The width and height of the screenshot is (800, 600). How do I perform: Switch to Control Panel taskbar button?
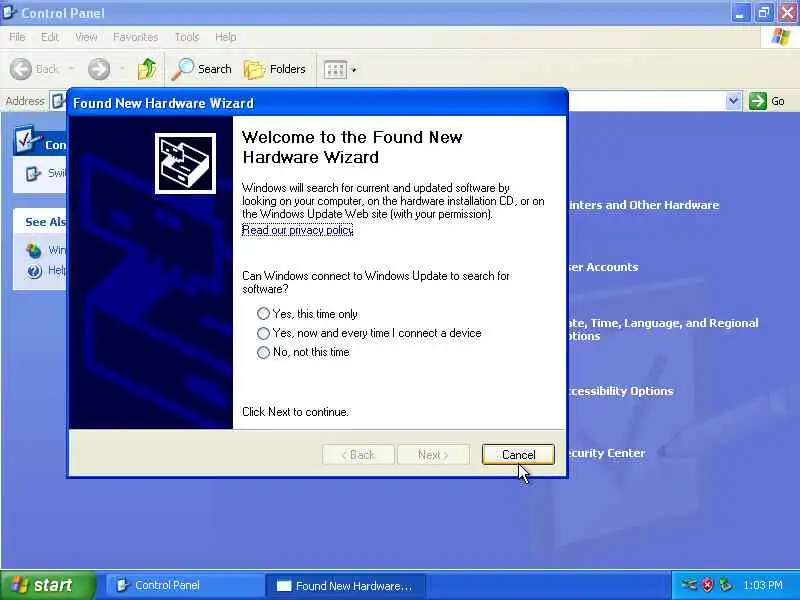tap(184, 585)
